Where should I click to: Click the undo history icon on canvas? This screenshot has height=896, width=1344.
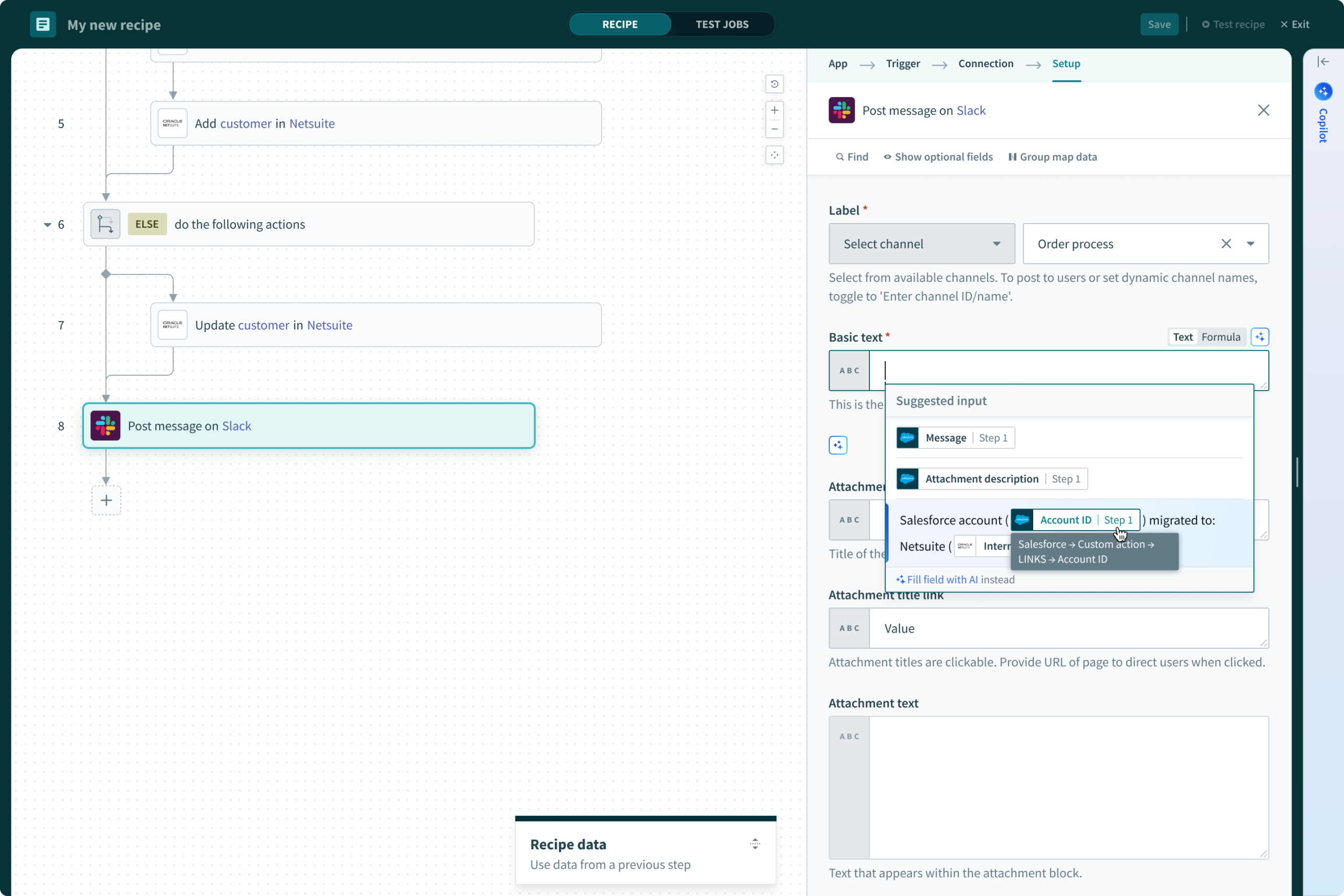click(774, 84)
